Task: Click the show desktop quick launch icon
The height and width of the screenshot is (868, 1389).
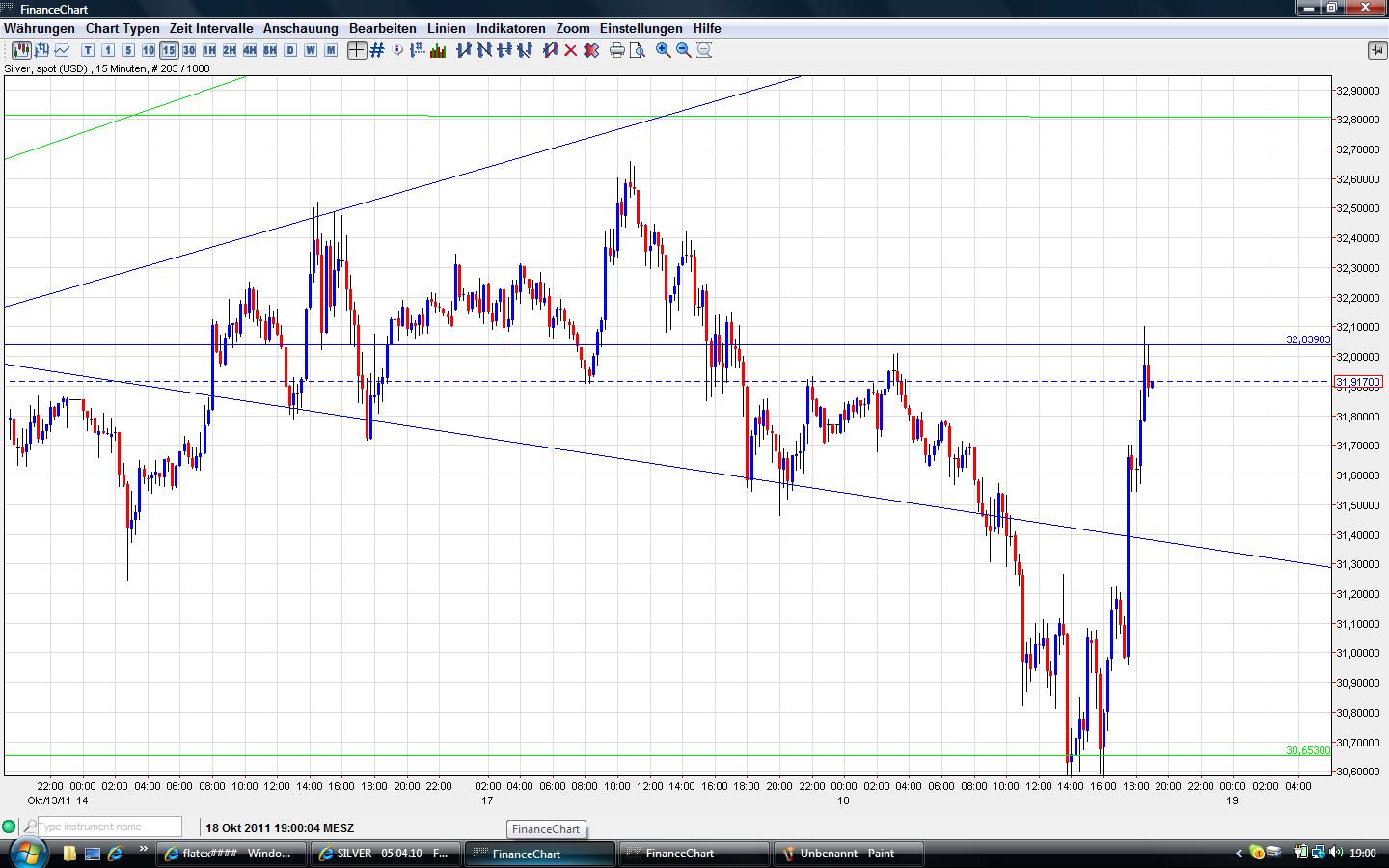Action: pos(93,854)
